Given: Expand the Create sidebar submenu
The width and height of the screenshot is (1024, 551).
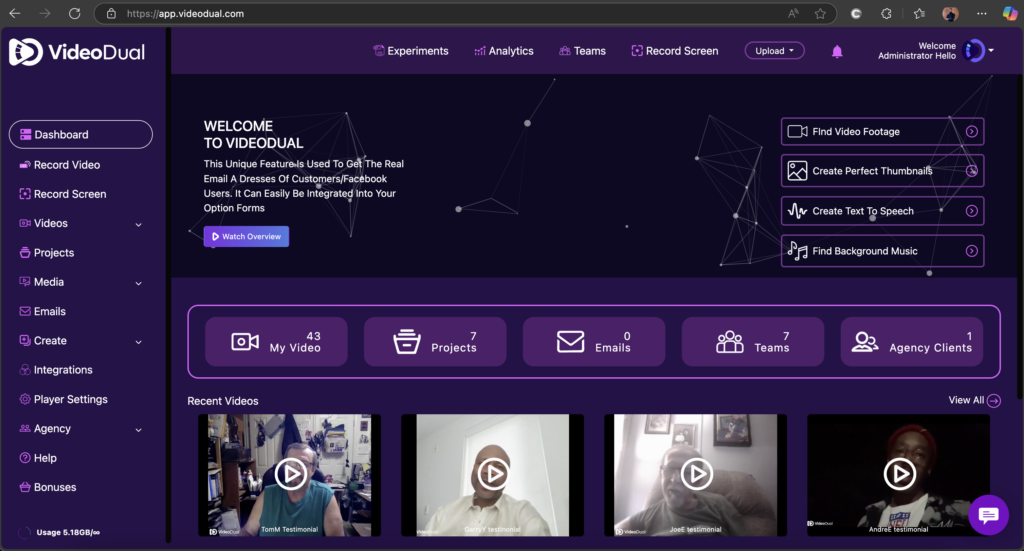Looking at the screenshot, I should 138,342.
